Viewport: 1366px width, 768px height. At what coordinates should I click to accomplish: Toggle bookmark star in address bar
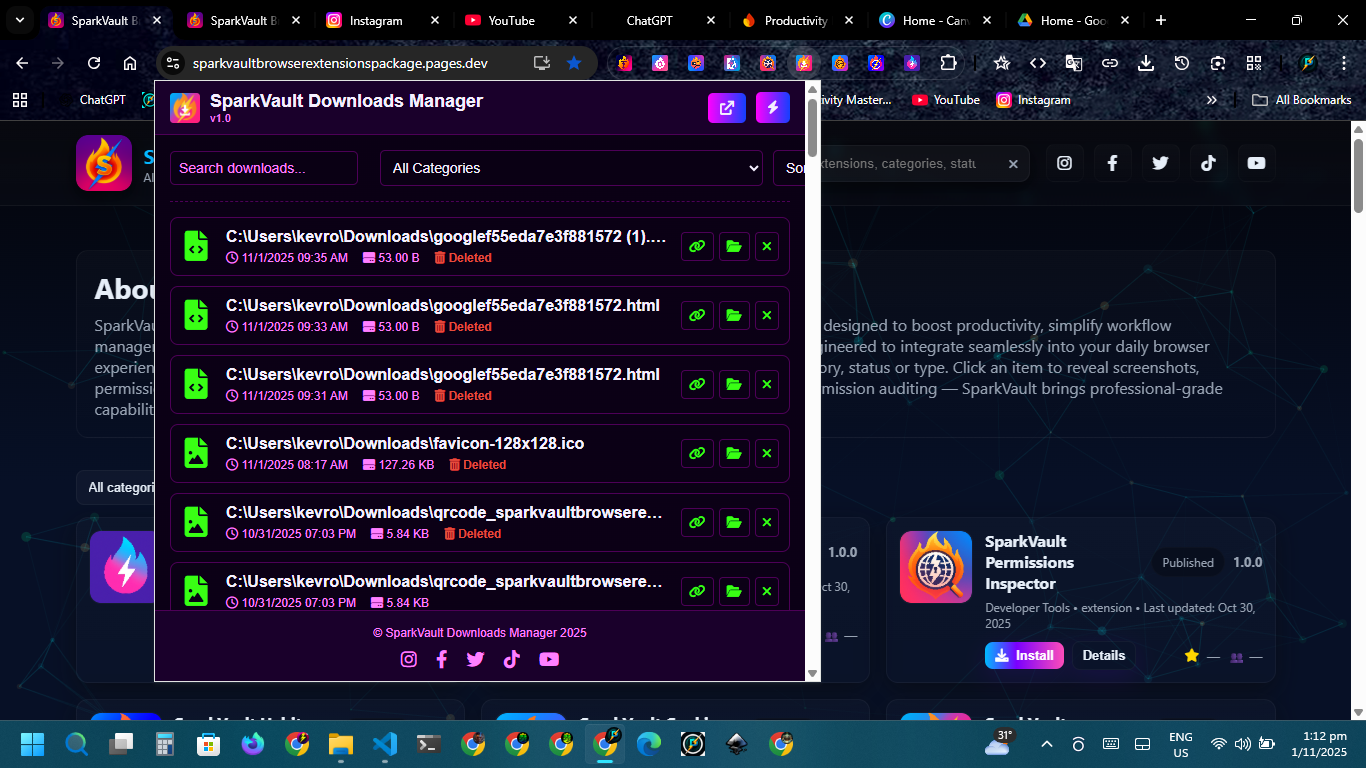(x=574, y=63)
